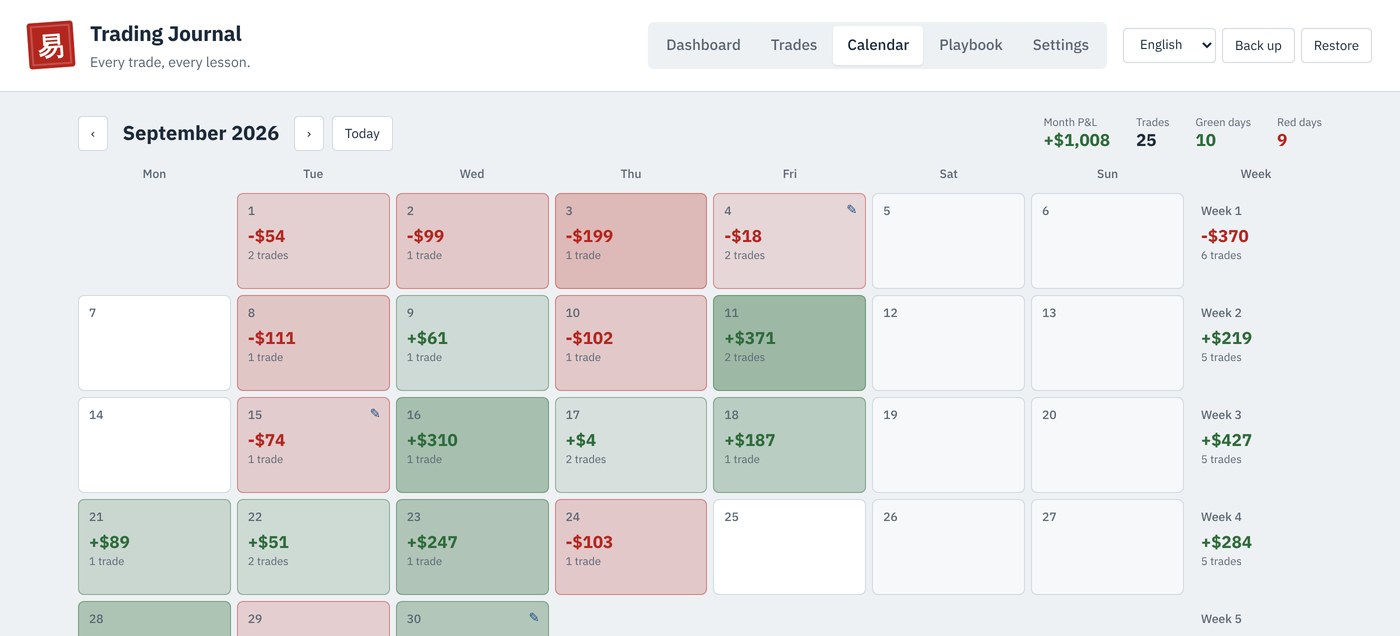Select September 9 day showing +$61
The height and width of the screenshot is (636, 1400).
[x=472, y=343]
